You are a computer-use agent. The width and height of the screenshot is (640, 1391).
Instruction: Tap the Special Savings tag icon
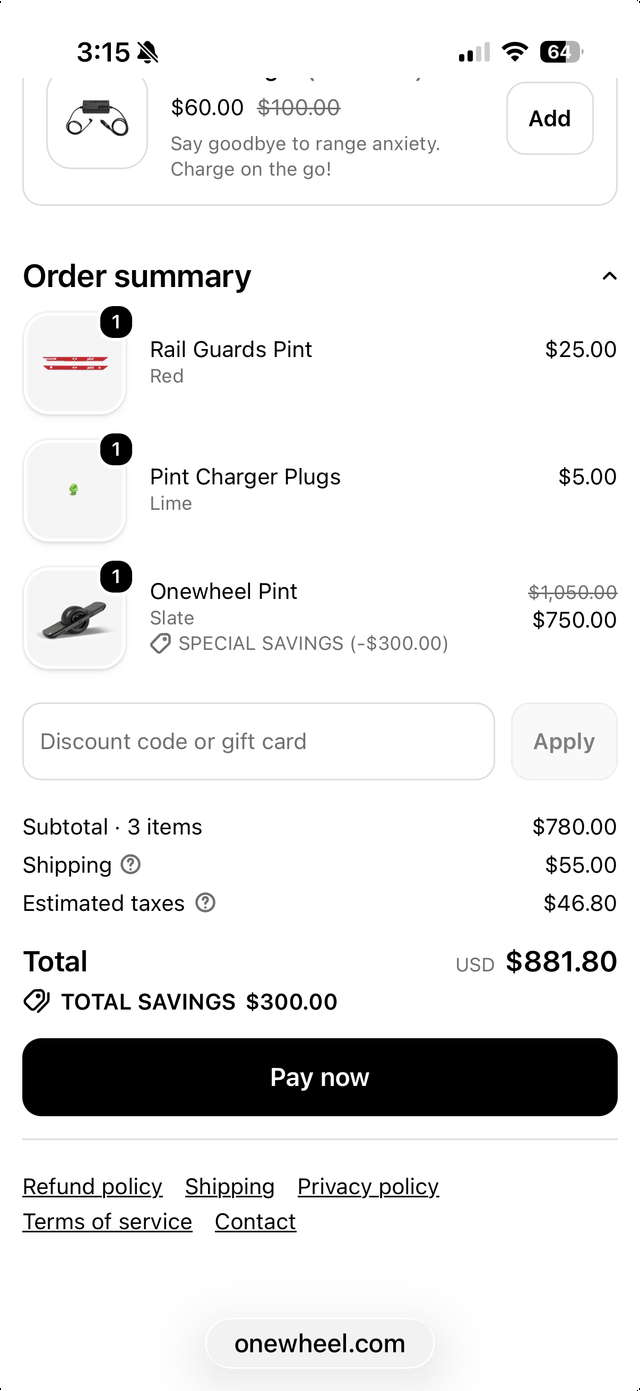160,644
